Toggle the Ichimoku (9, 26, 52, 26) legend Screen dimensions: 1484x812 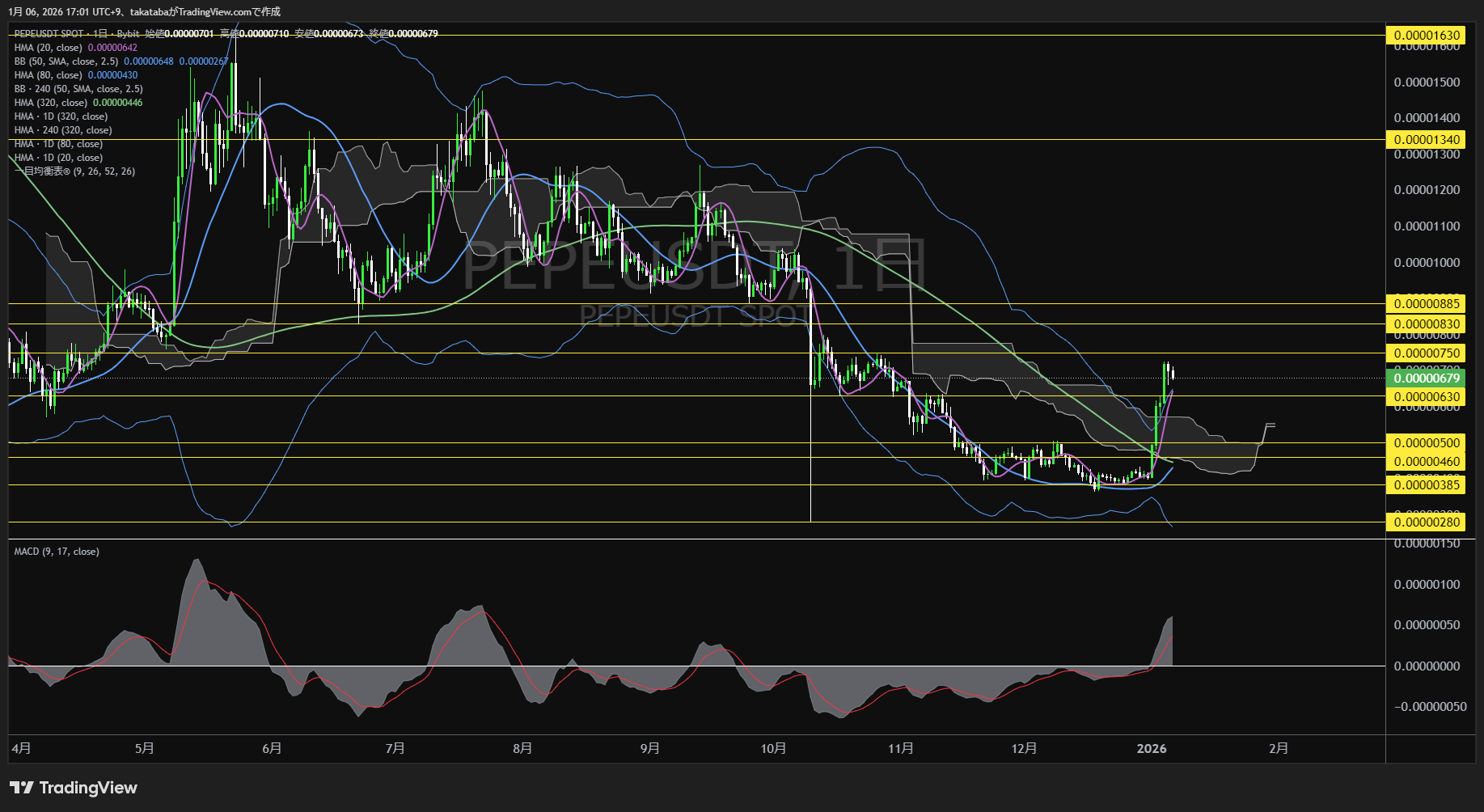(74, 171)
